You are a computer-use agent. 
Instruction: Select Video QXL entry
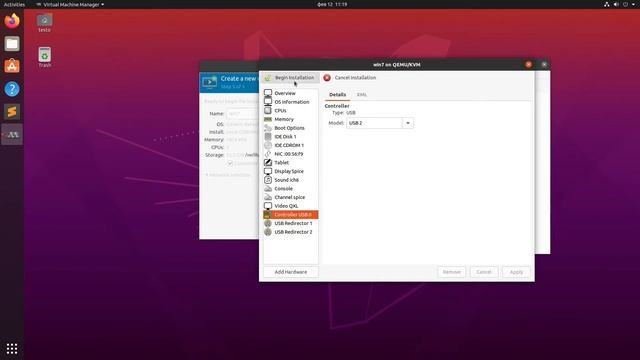(x=291, y=206)
